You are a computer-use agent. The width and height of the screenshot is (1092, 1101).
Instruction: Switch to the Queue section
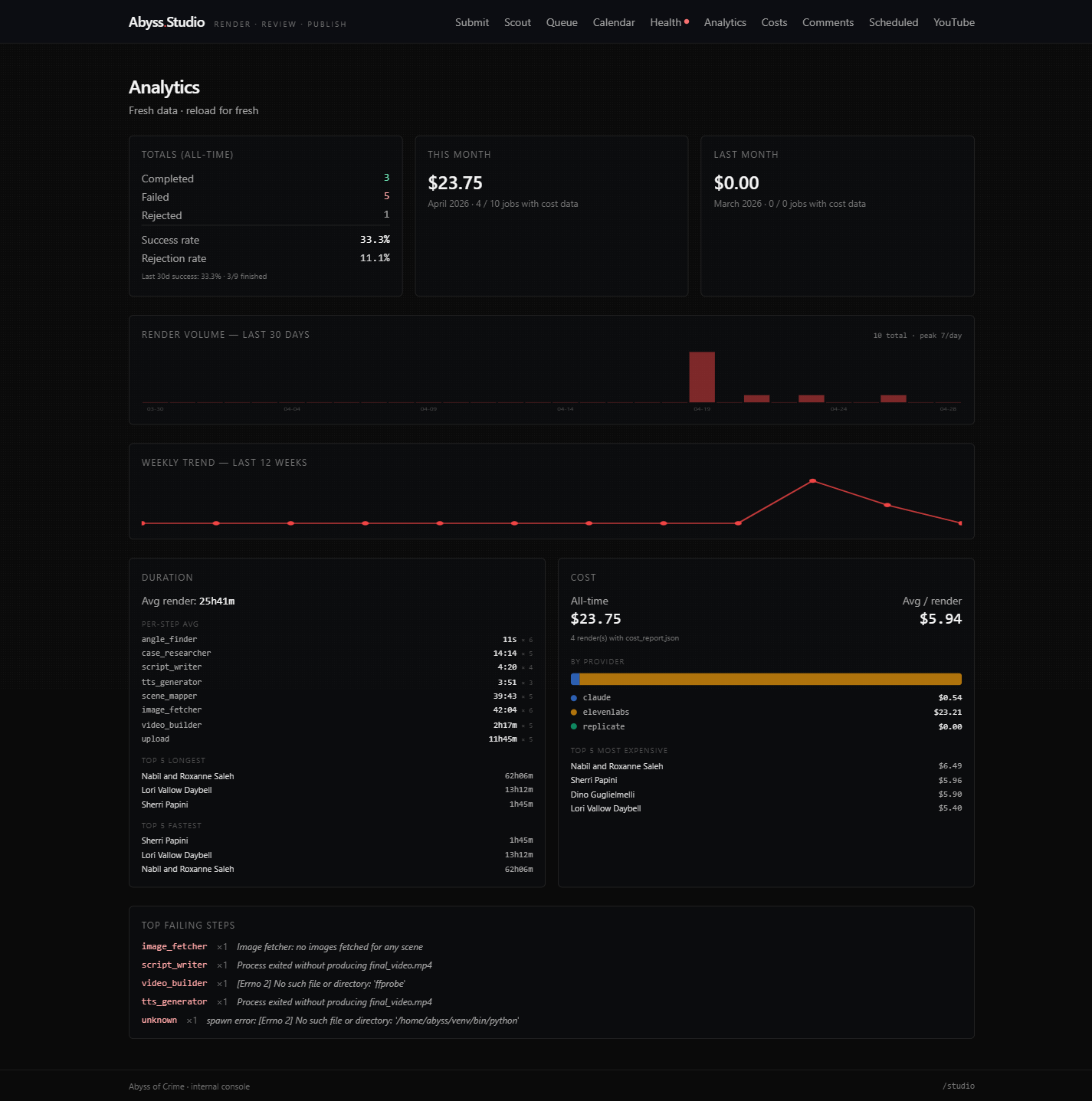tap(562, 22)
